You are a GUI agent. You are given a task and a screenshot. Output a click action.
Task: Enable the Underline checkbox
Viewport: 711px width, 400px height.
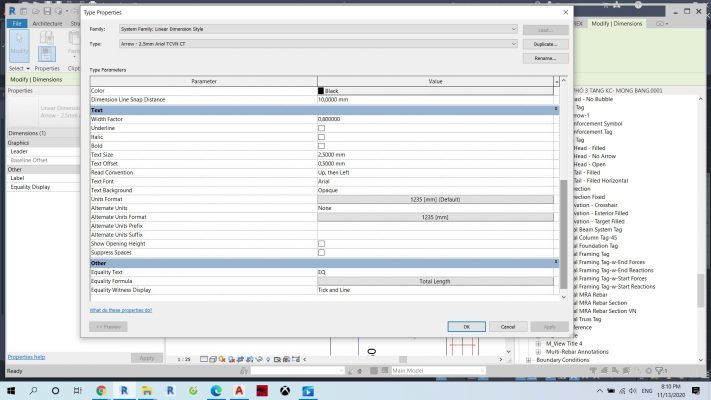point(321,128)
